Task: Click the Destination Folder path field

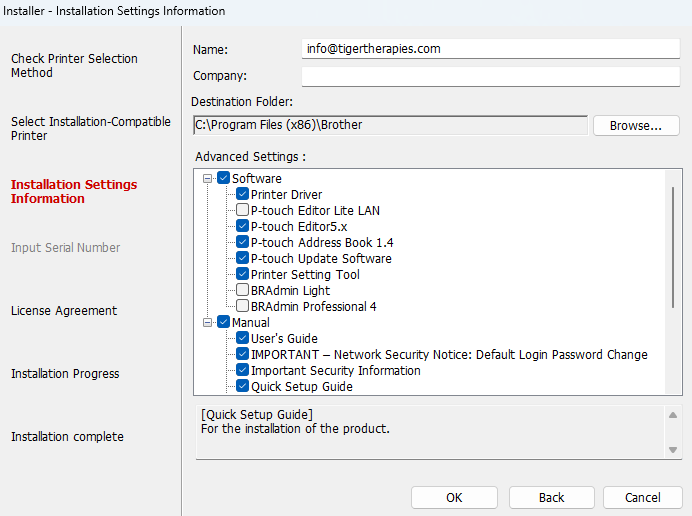Action: tap(391, 125)
